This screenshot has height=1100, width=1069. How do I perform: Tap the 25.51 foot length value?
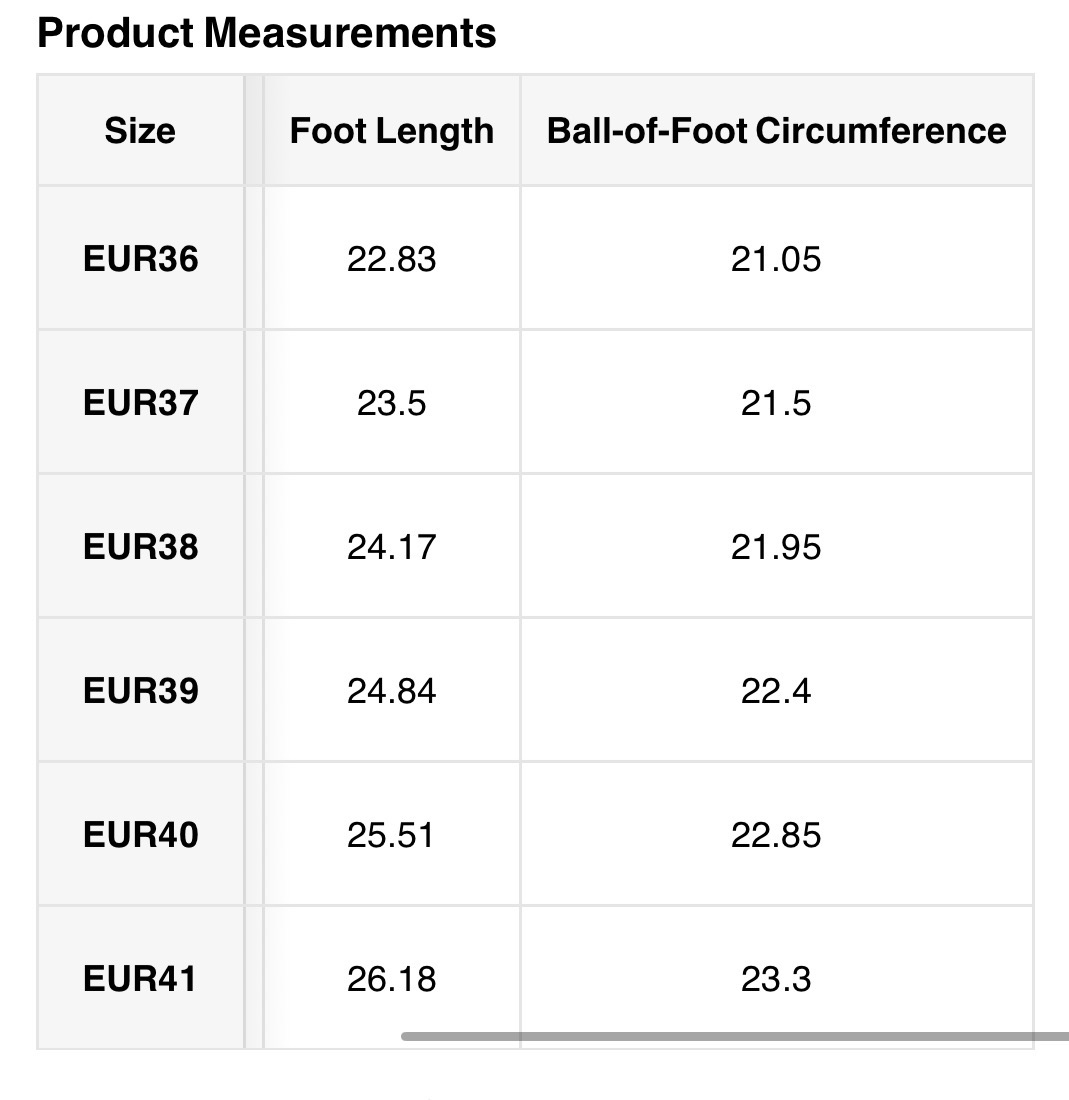(x=391, y=836)
